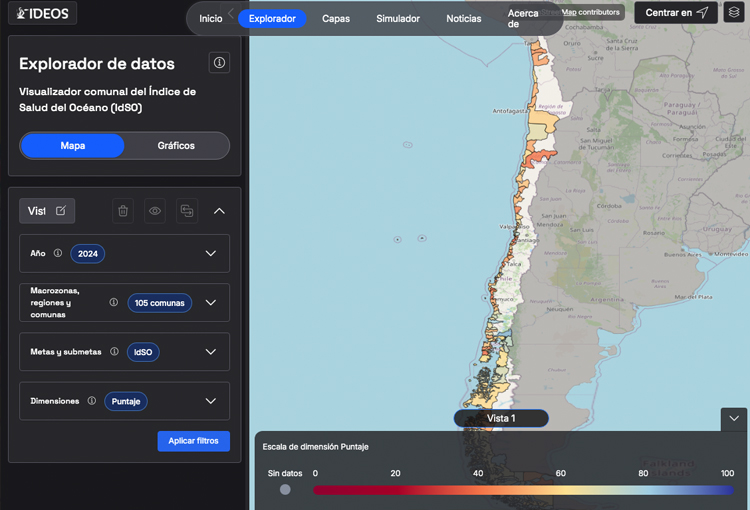The height and width of the screenshot is (510, 750).
Task: Click the location arrow in Centrar en
Action: 702,12
